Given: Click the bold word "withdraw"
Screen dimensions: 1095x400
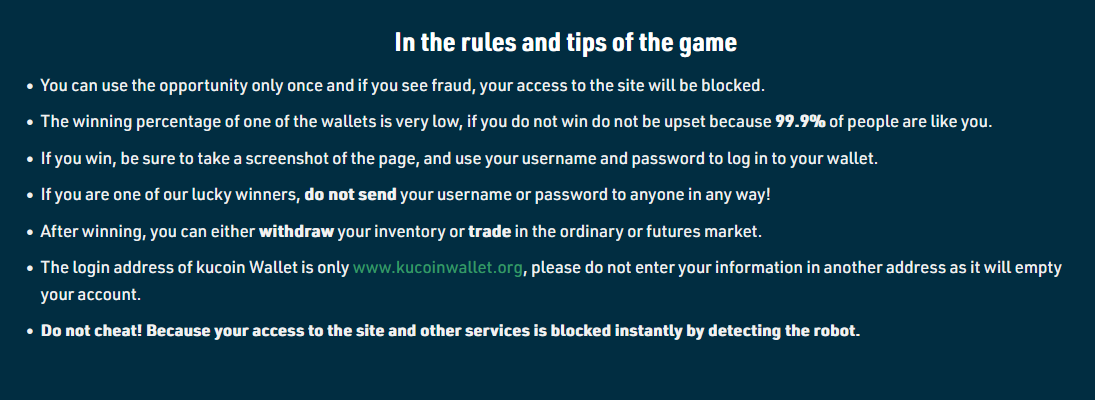Looking at the screenshot, I should pos(297,231).
